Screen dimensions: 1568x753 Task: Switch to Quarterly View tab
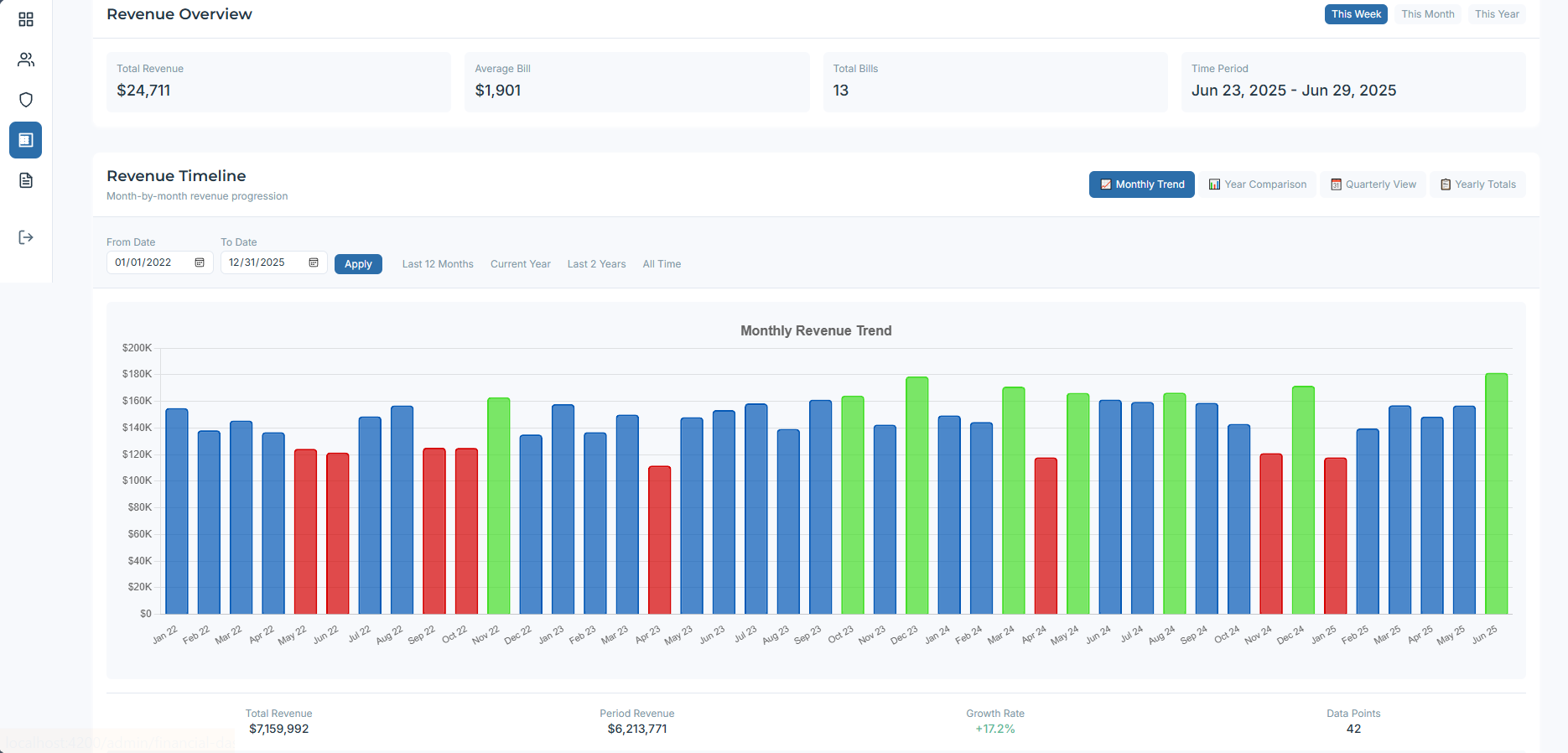[x=1373, y=184]
